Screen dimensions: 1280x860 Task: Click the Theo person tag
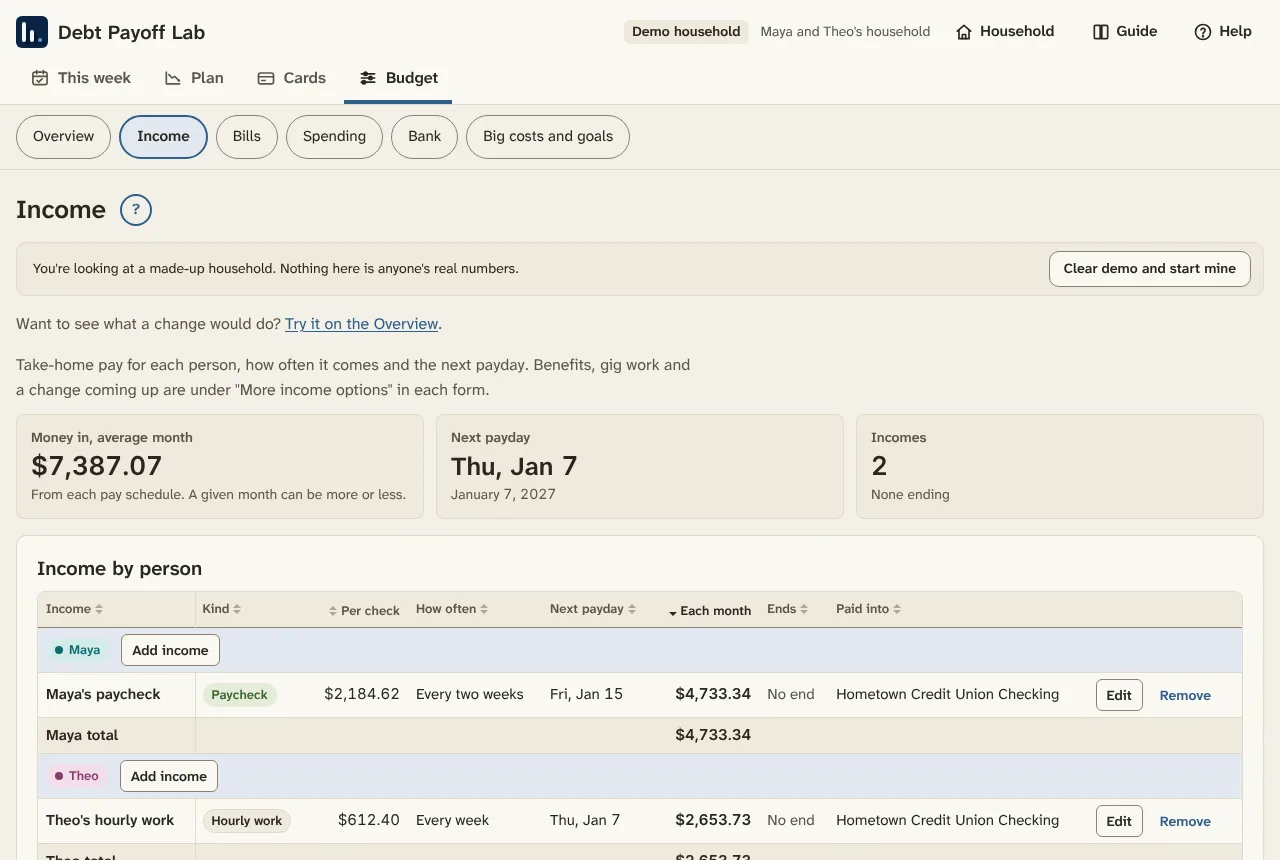pyautogui.click(x=76, y=776)
